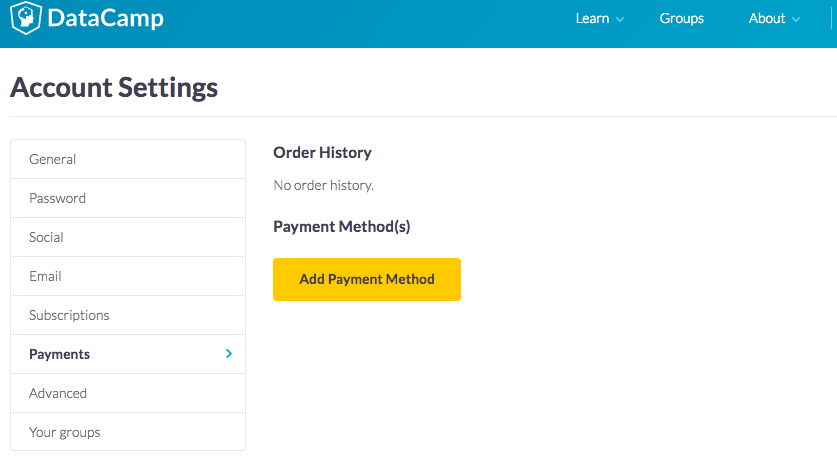Select the Payments sidebar item
This screenshot has height=460, width=837.
[60, 354]
